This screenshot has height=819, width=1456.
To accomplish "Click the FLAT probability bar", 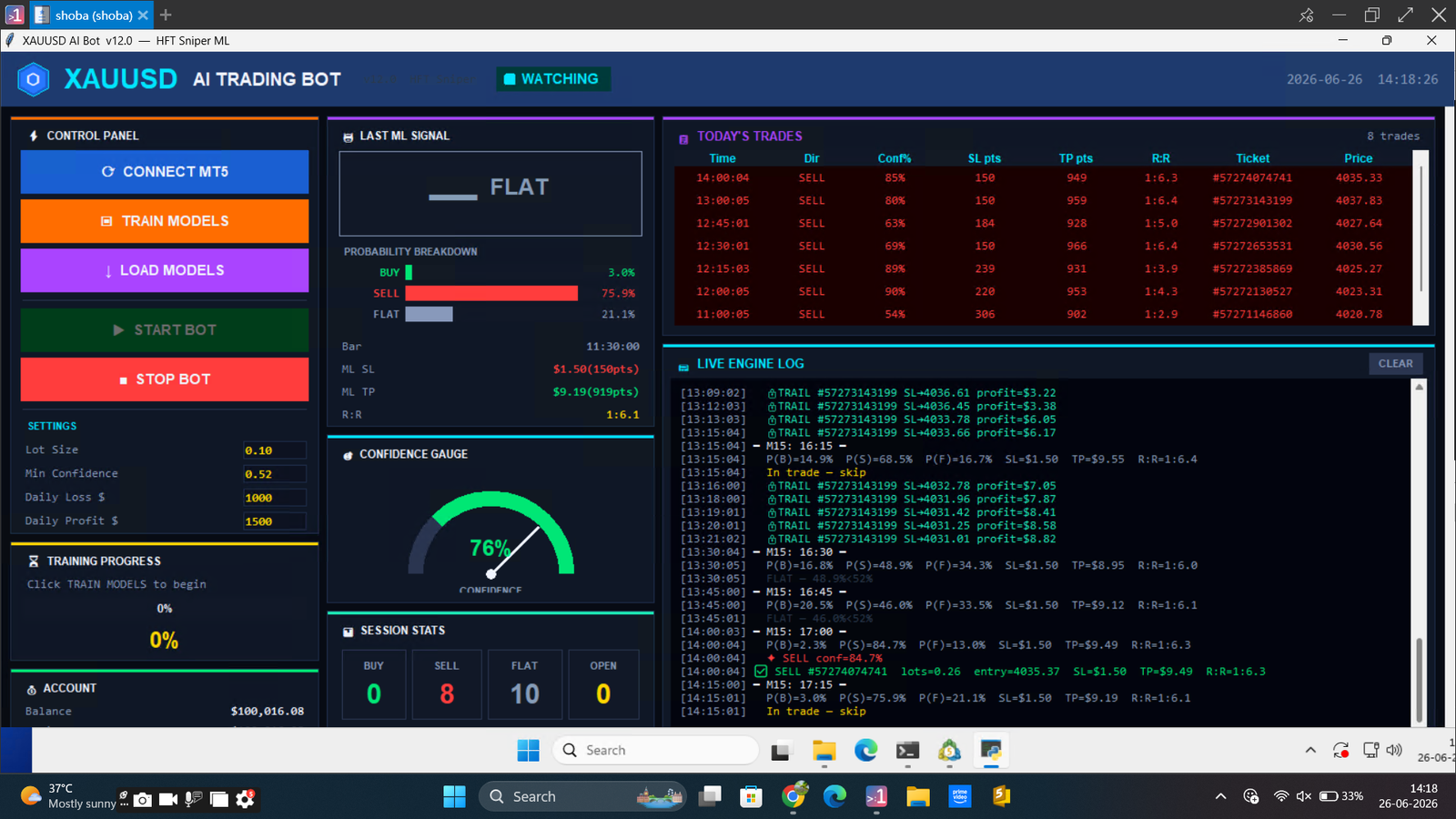I will tap(429, 314).
